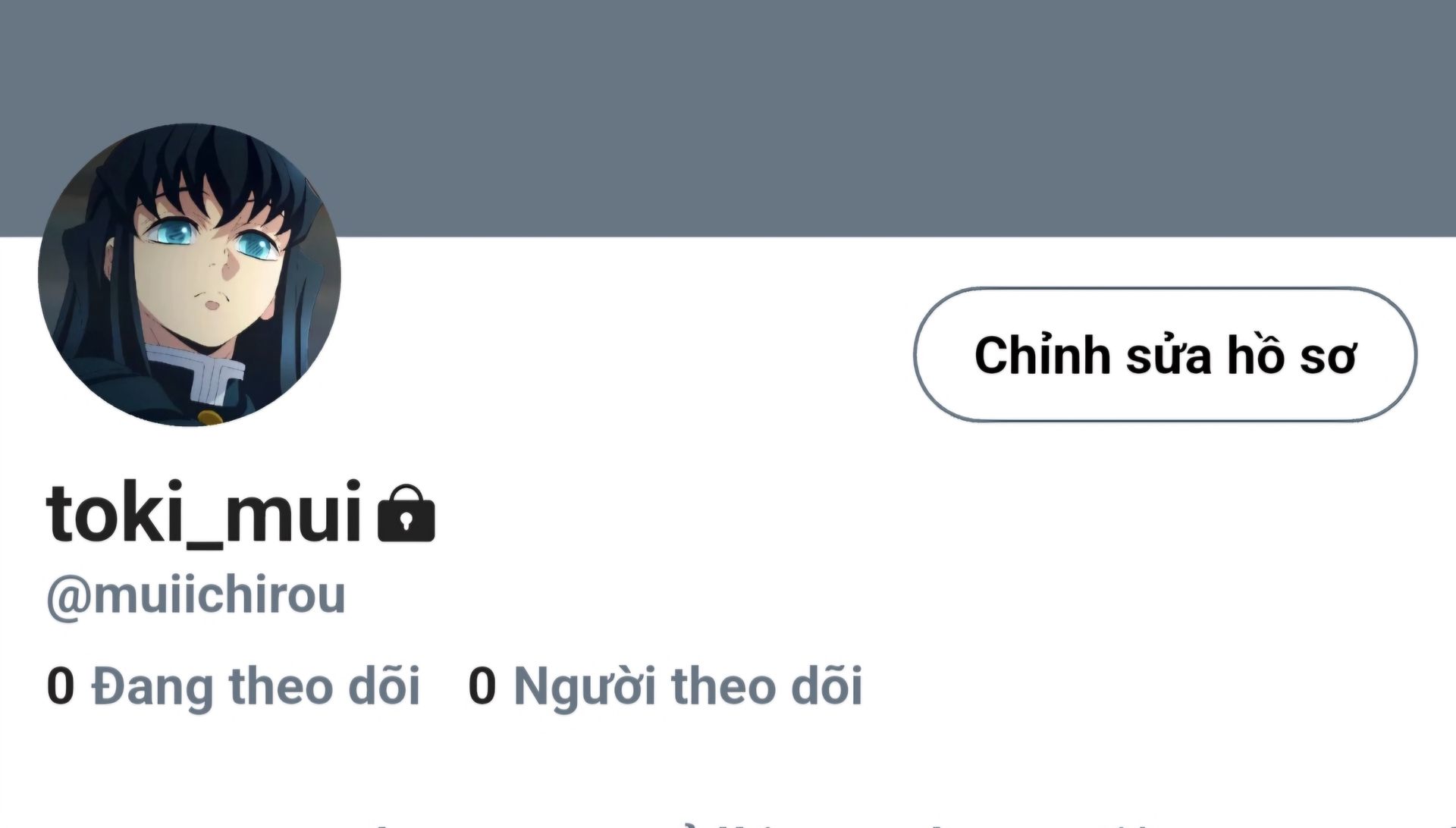Click the zero count before Đang theo dõi
The image size is (1456, 828).
(60, 686)
